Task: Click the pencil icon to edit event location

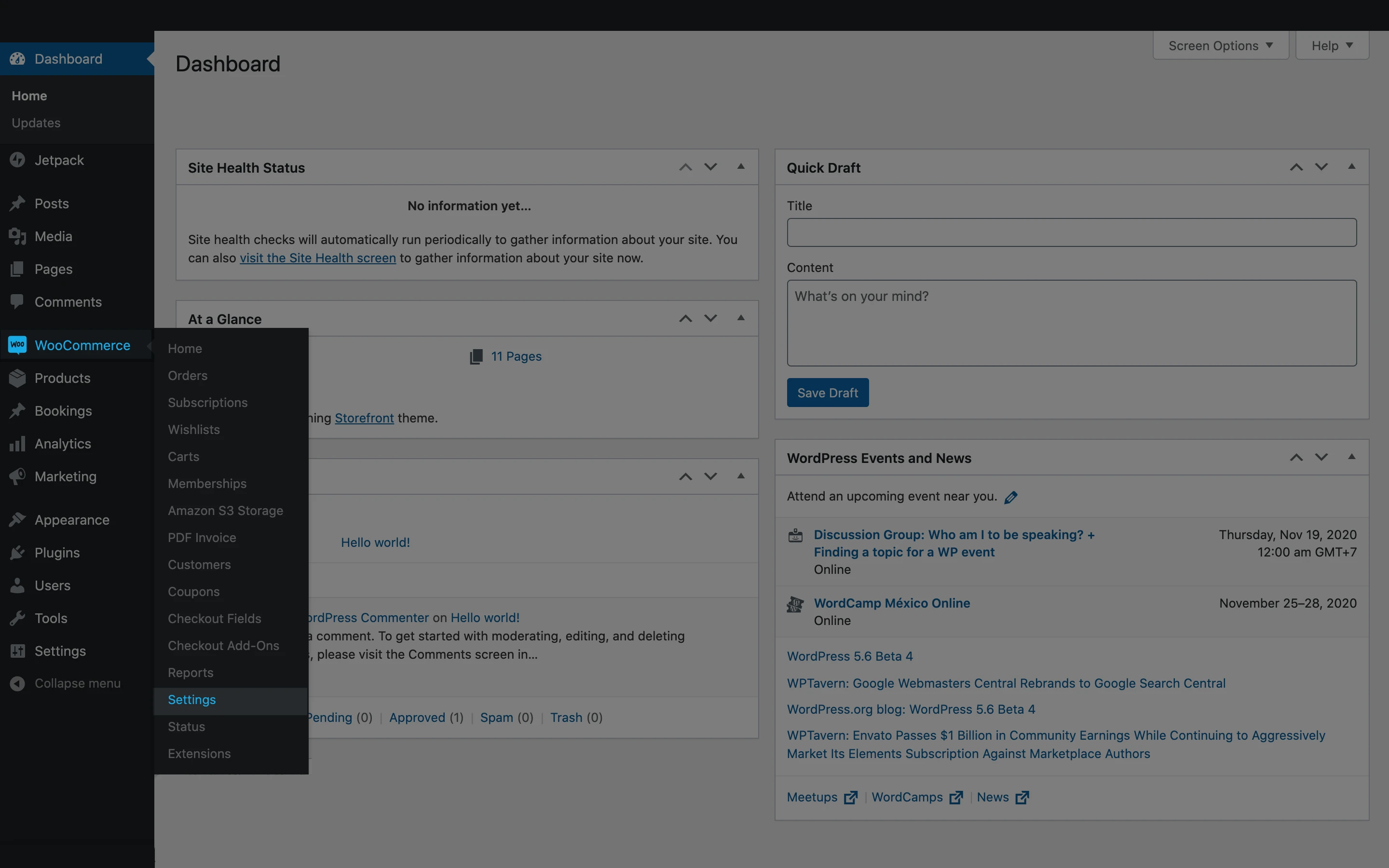Action: [x=1011, y=497]
